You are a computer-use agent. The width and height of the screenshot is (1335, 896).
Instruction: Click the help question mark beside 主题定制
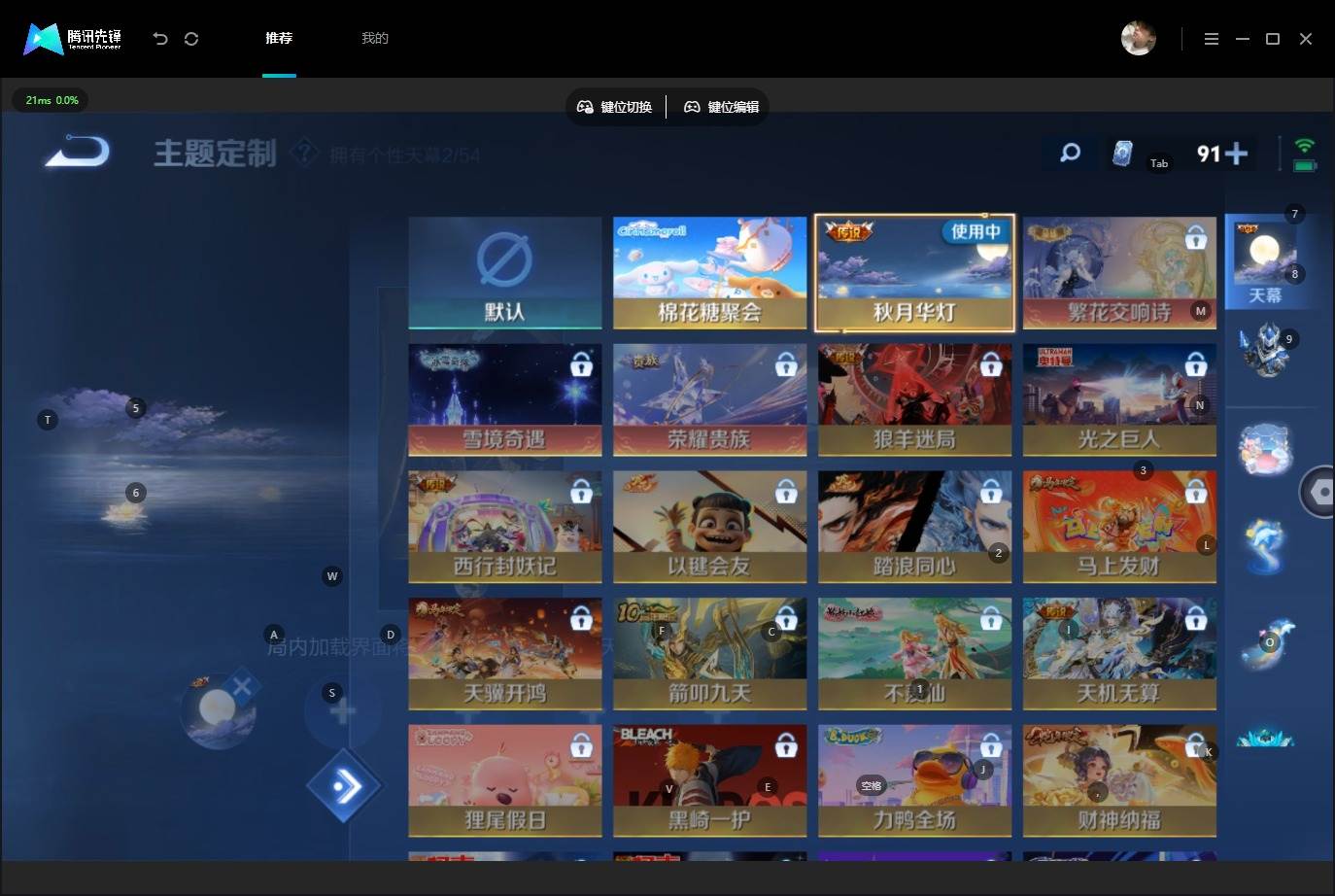[x=305, y=153]
